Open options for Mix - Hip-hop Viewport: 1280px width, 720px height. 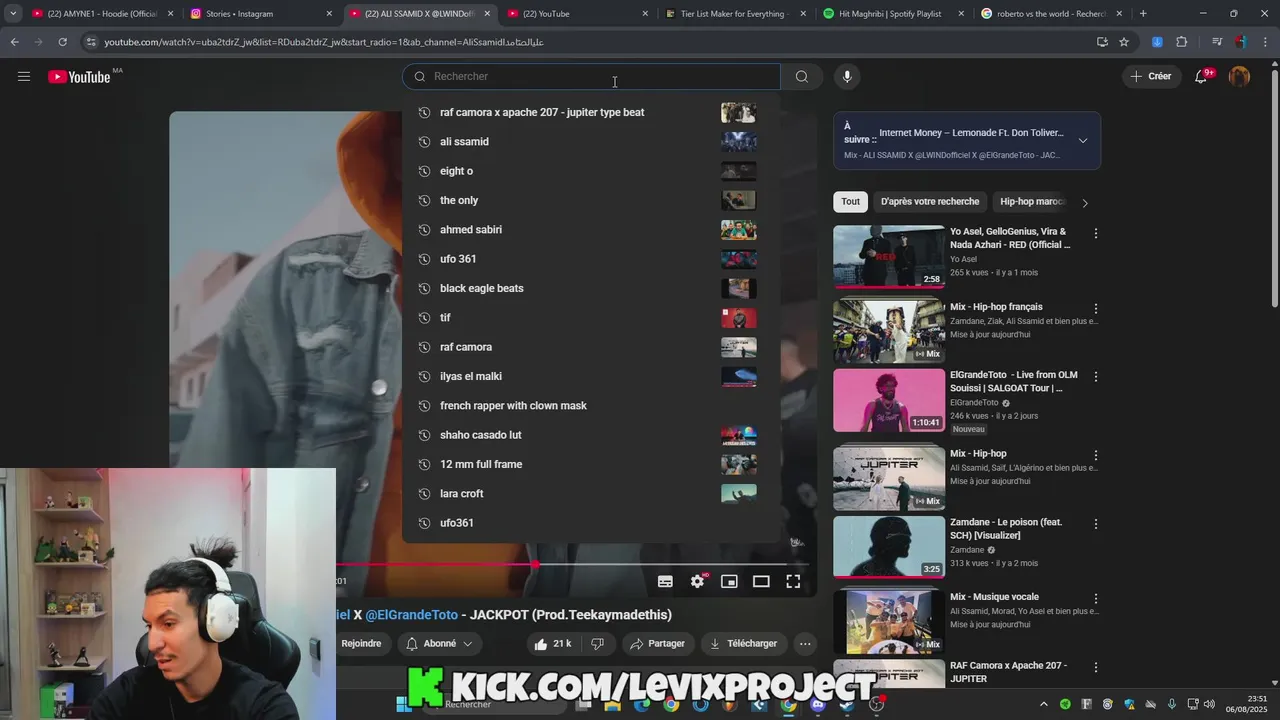pos(1095,455)
